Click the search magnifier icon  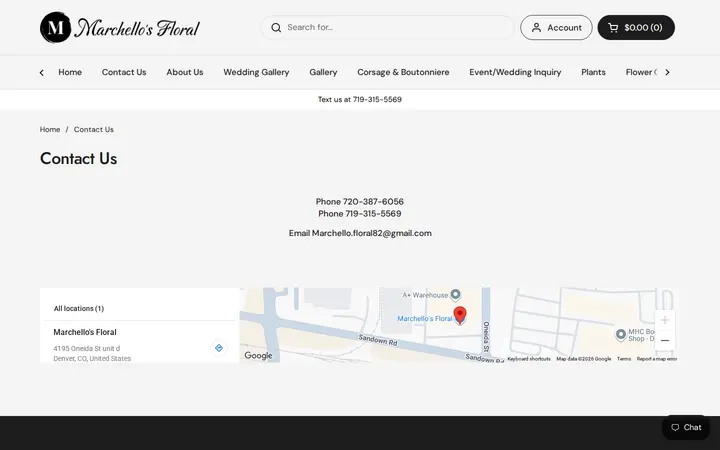point(276,28)
